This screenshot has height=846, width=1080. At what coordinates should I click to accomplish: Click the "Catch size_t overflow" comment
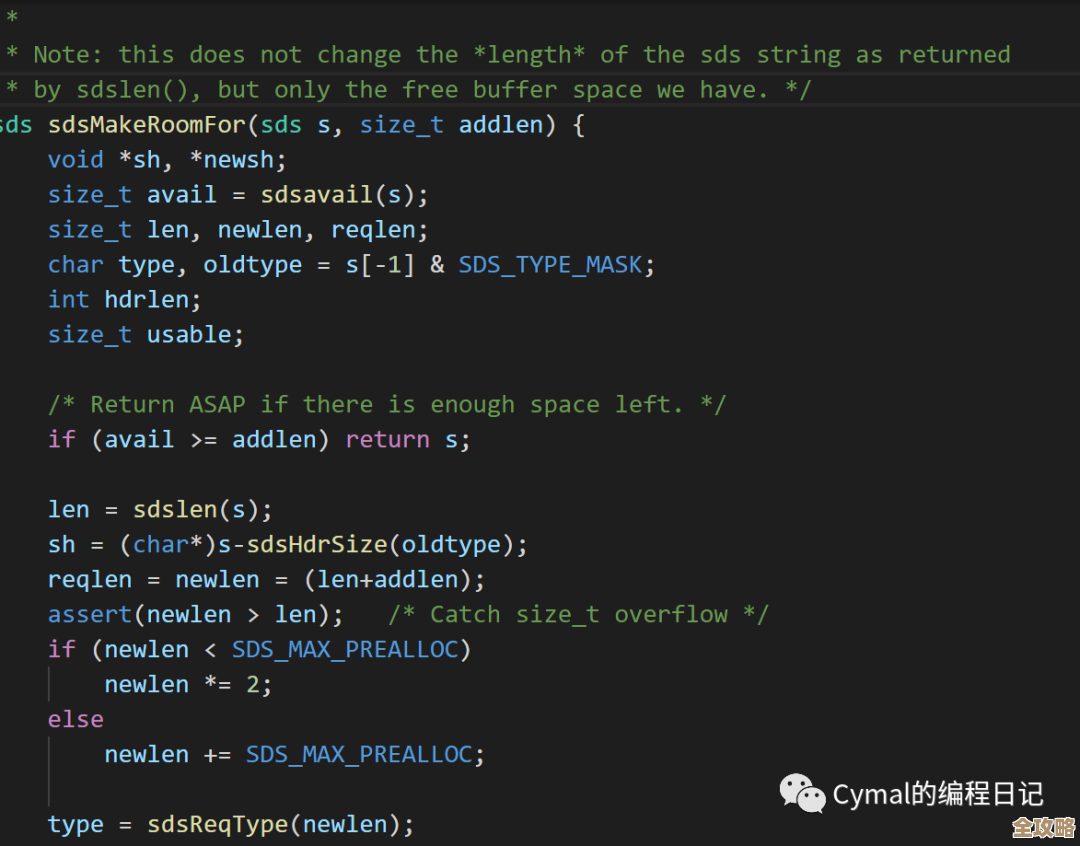578,615
